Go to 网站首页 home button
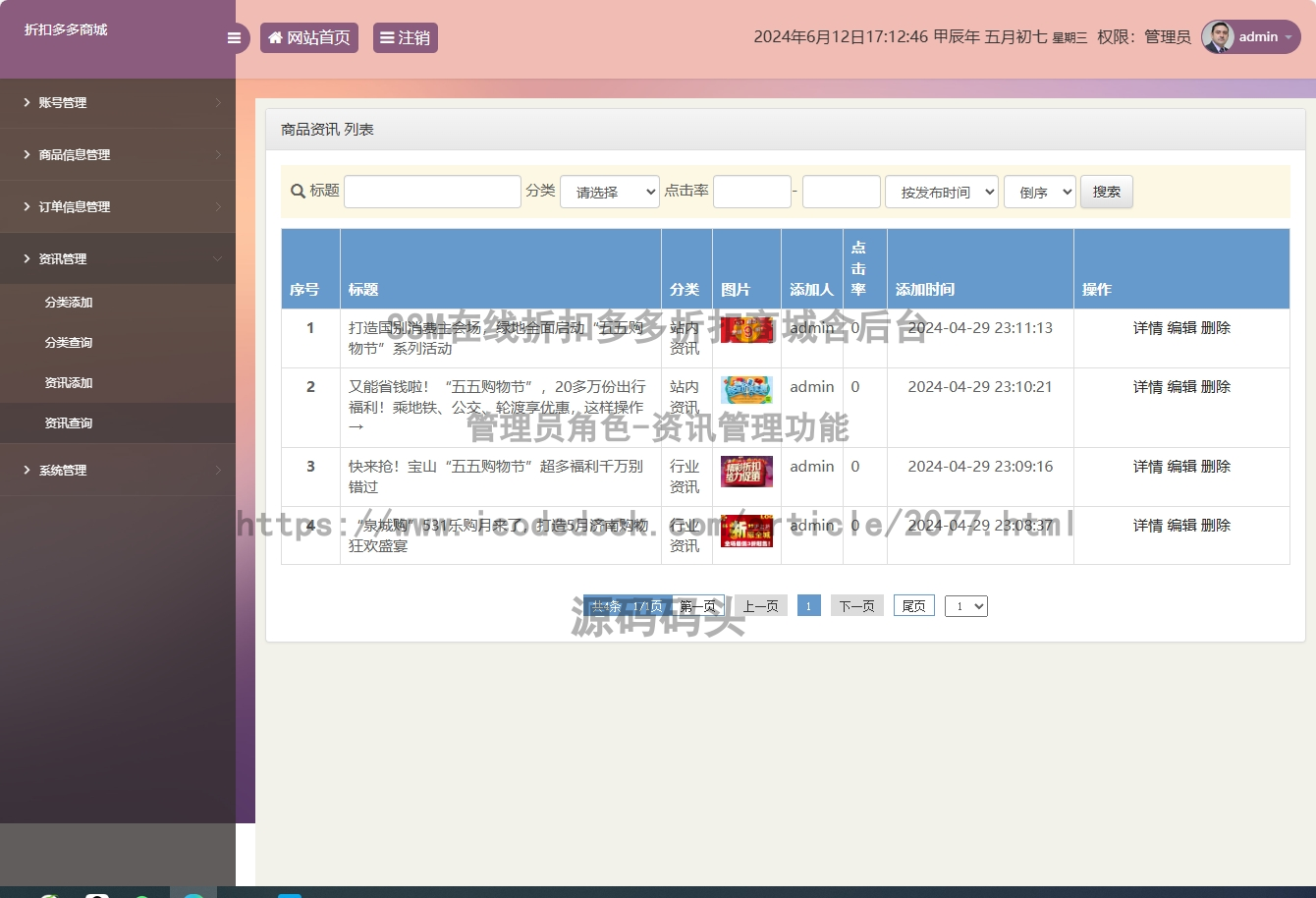1316x898 pixels. (309, 38)
